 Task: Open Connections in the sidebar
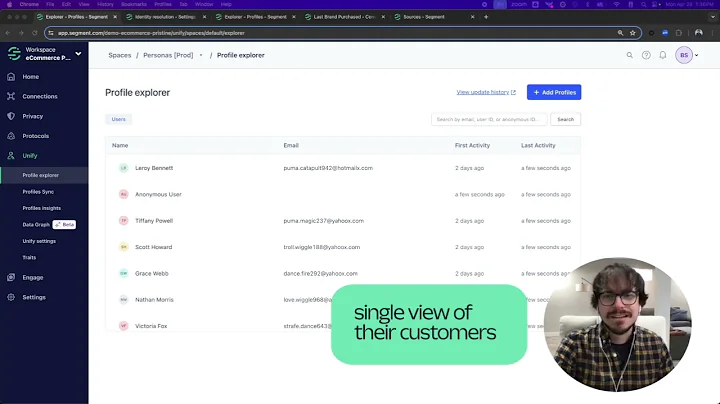pyautogui.click(x=39, y=96)
